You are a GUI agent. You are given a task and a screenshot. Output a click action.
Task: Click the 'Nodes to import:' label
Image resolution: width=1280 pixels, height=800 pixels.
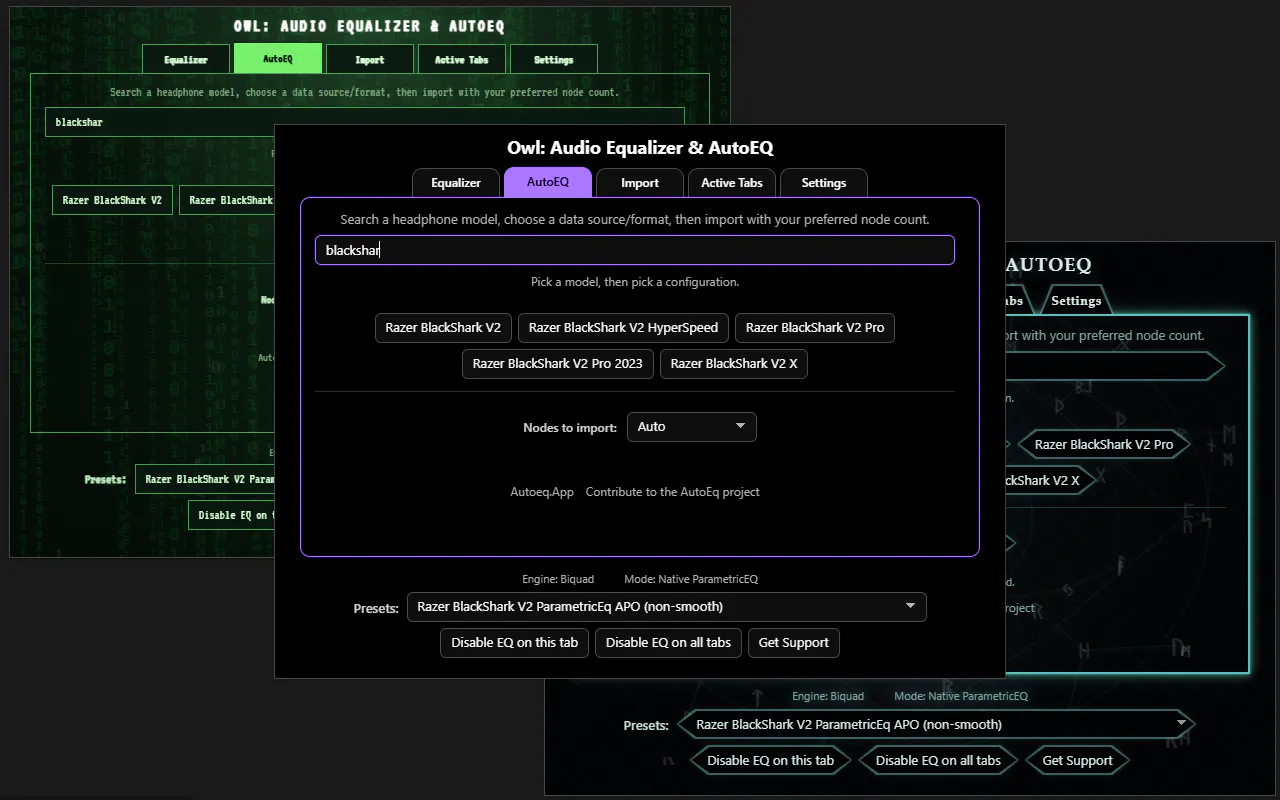pyautogui.click(x=570, y=428)
